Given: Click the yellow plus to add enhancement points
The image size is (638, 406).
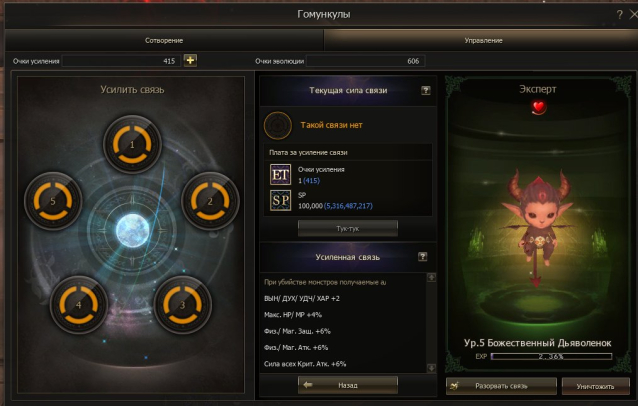Looking at the screenshot, I should click(x=190, y=61).
